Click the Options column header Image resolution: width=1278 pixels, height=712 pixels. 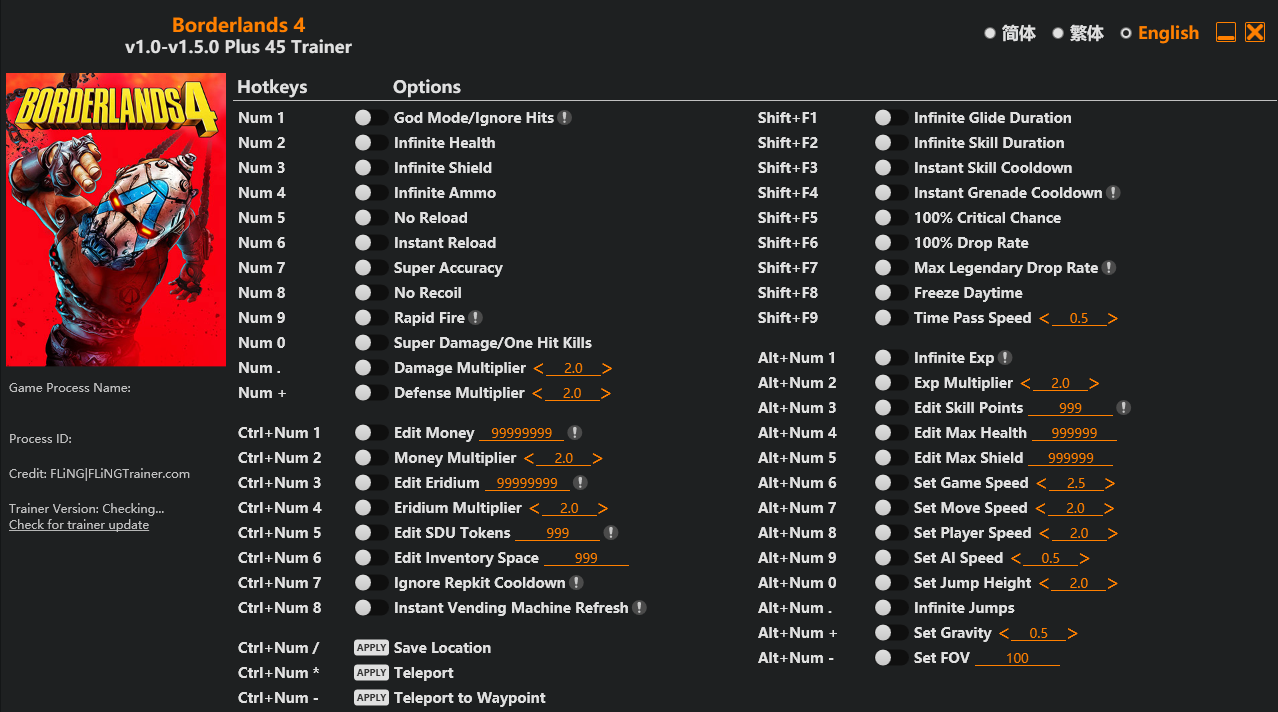point(427,87)
